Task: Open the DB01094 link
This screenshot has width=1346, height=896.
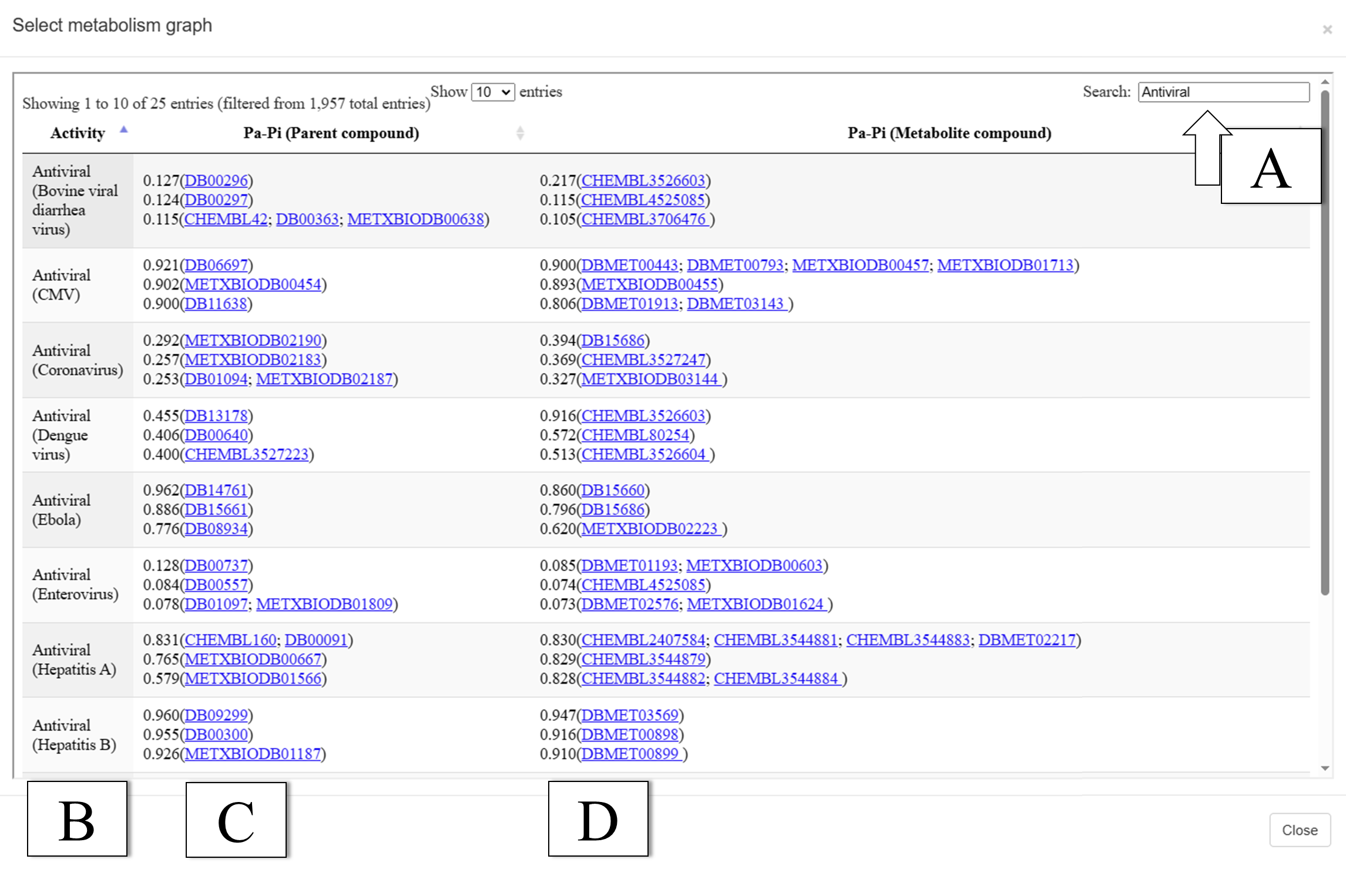Action: (216, 379)
